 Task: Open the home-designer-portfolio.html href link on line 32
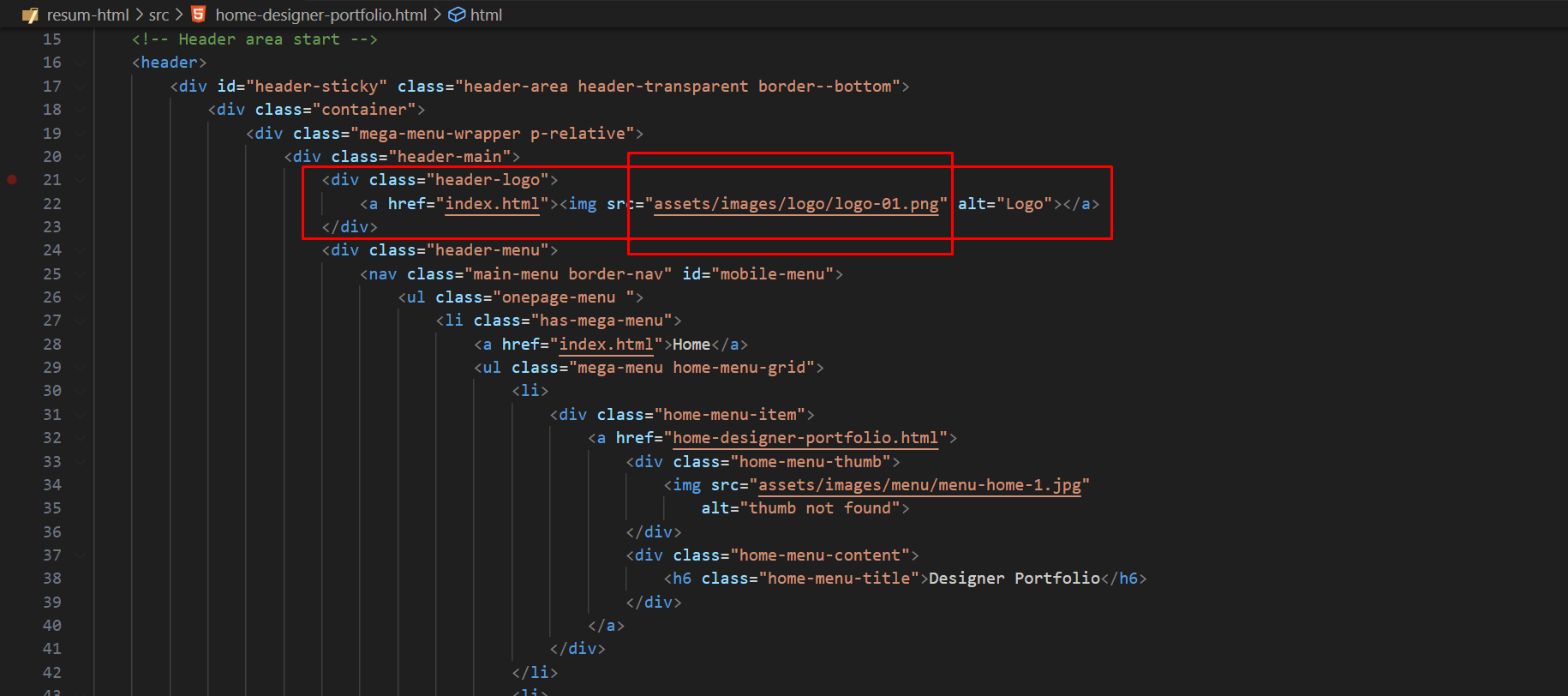pyautogui.click(x=805, y=438)
